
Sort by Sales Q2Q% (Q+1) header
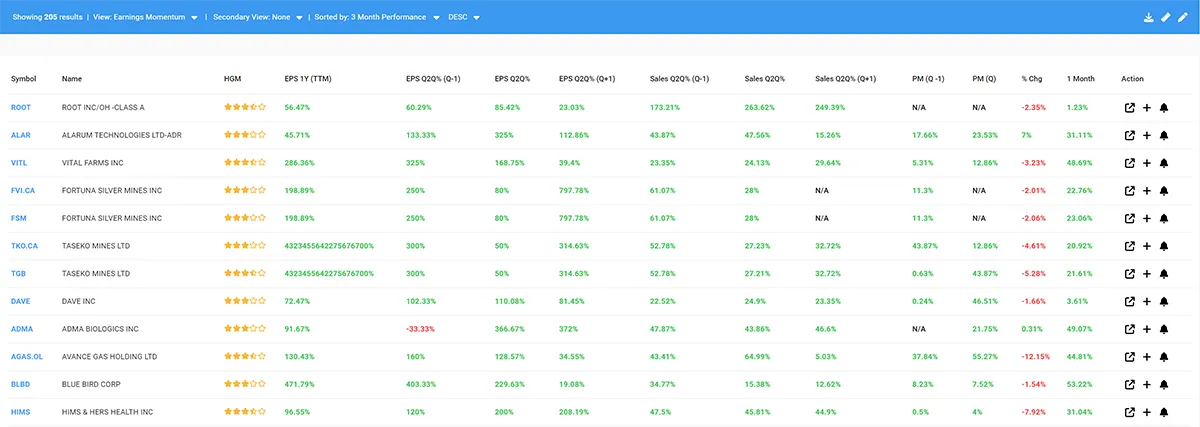pos(846,79)
